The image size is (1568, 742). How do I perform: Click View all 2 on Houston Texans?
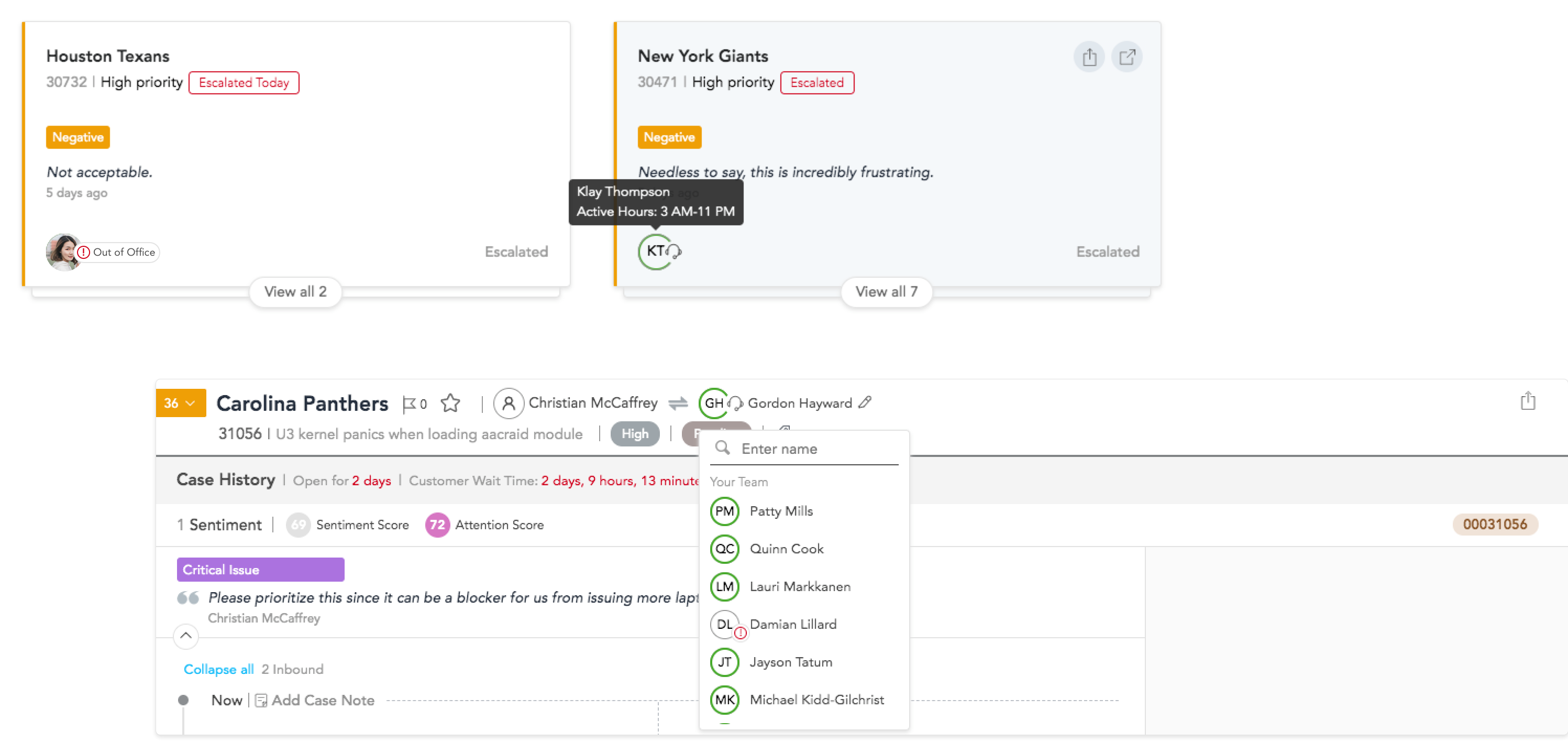point(295,292)
